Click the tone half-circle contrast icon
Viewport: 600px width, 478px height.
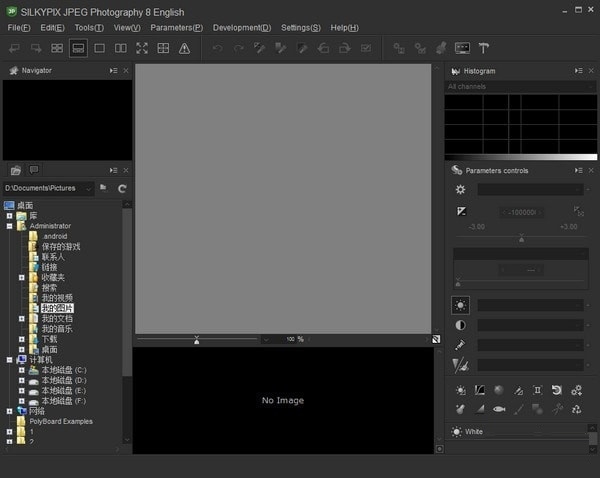click(460, 325)
